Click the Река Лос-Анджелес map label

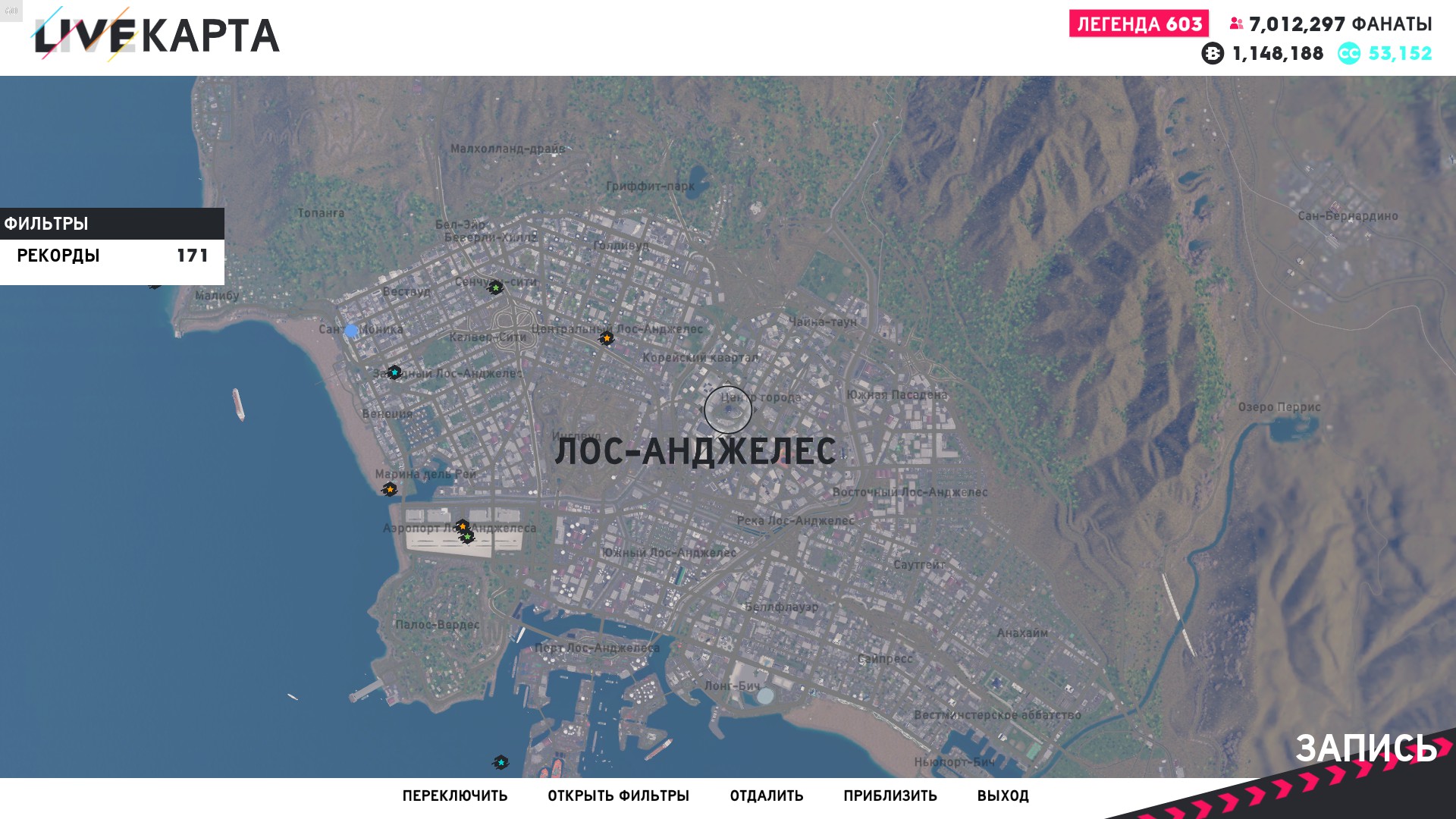point(795,521)
